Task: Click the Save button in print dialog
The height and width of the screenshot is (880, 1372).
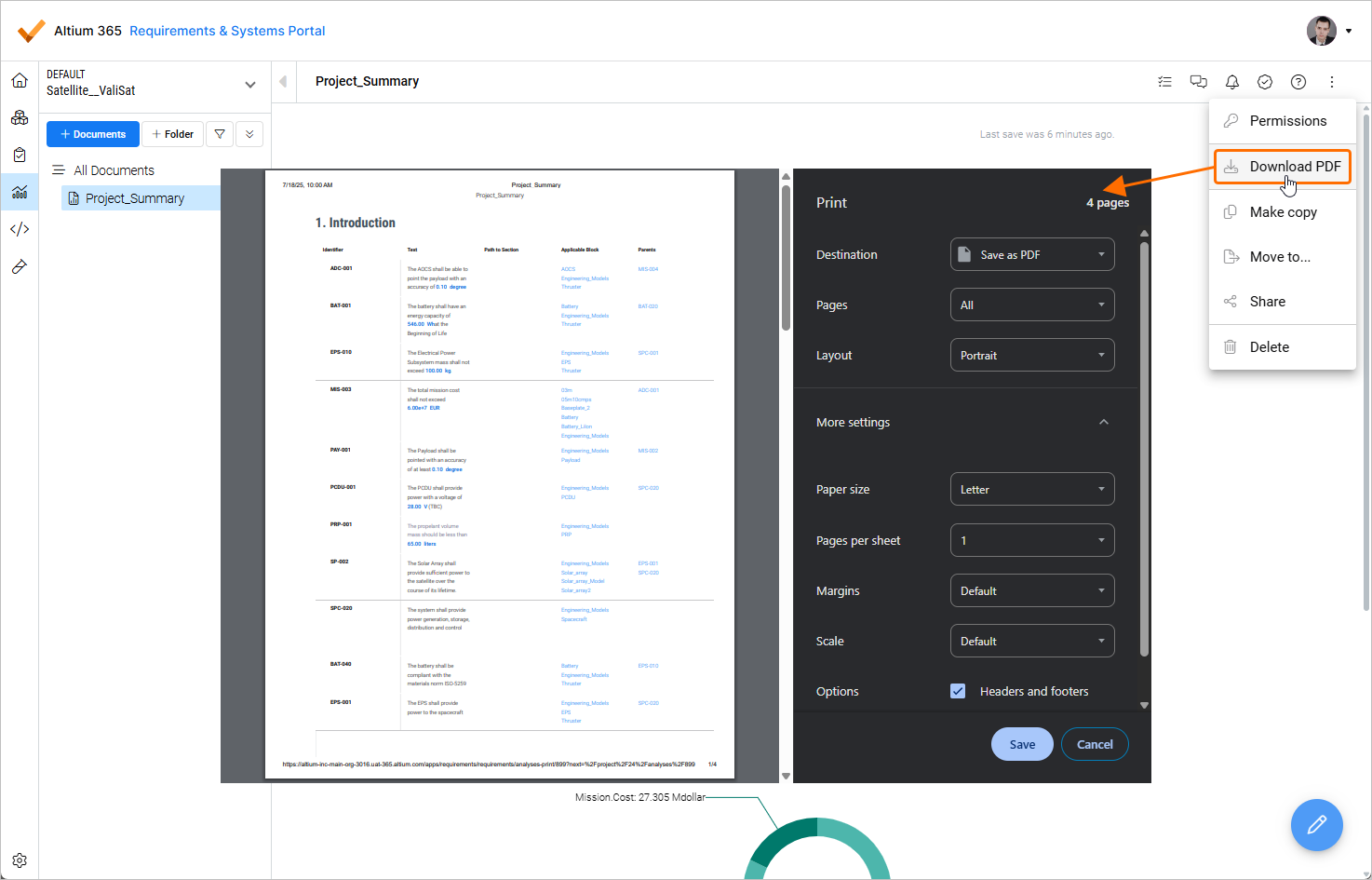Action: coord(1022,744)
